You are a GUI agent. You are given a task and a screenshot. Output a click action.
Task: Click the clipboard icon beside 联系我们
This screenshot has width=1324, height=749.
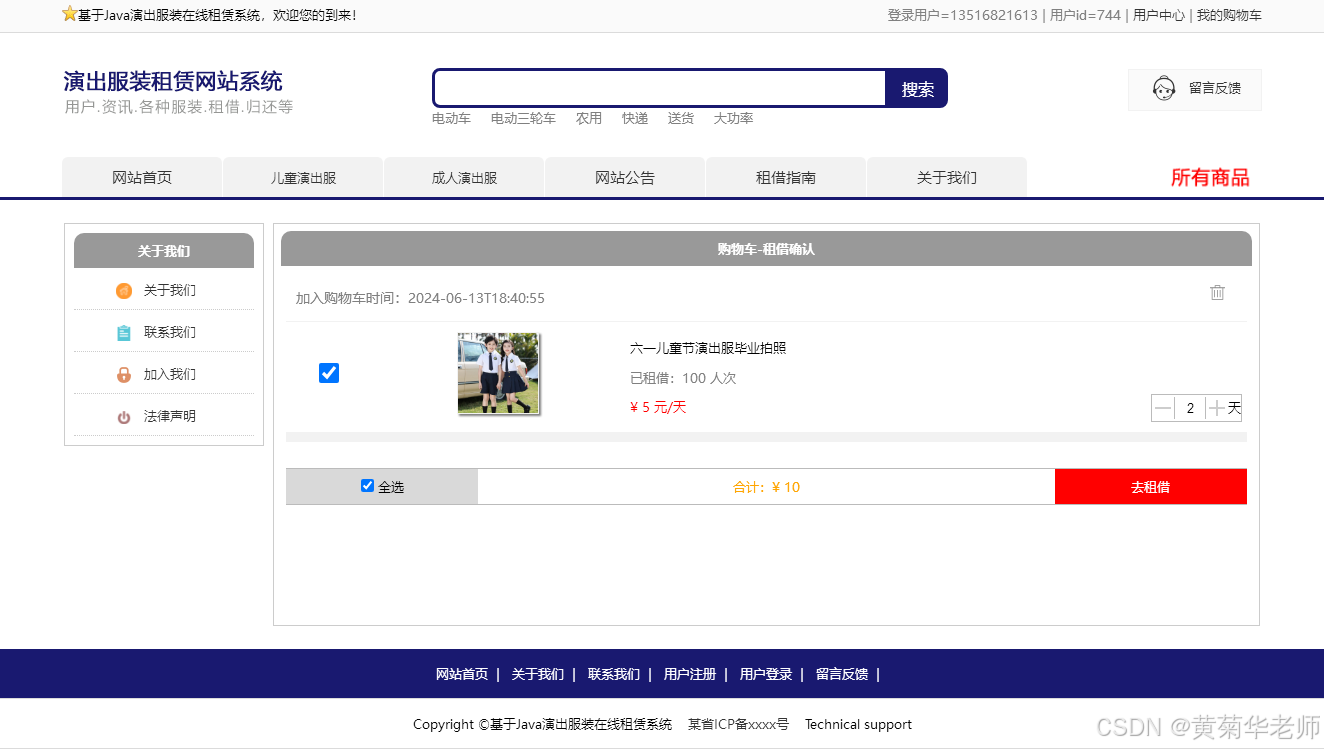tap(124, 333)
